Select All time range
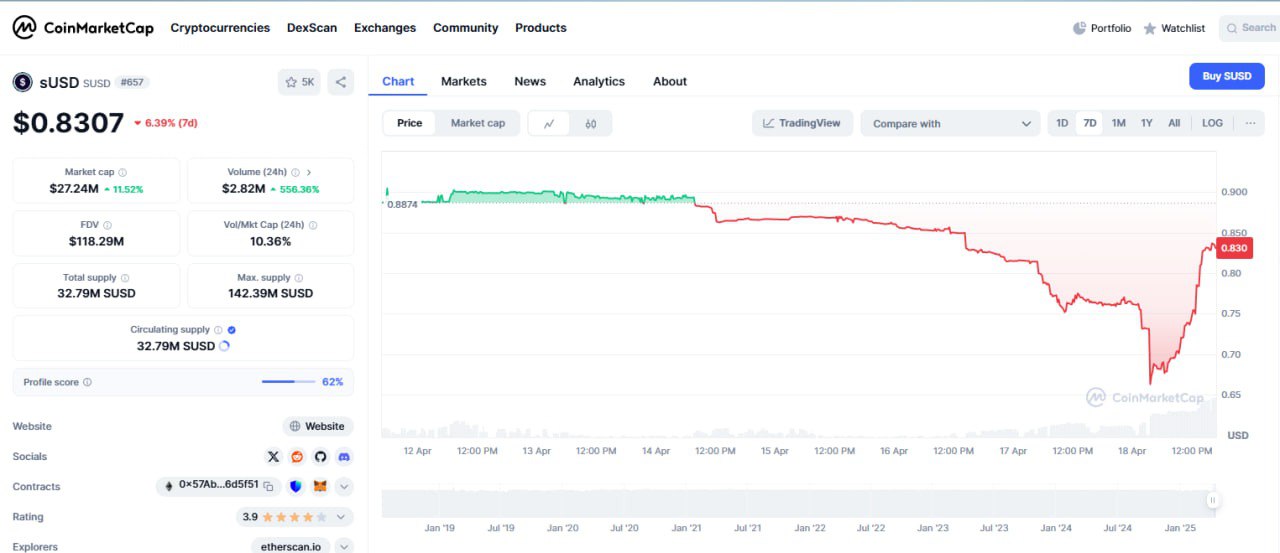Image resolution: width=1280 pixels, height=553 pixels. (1174, 123)
